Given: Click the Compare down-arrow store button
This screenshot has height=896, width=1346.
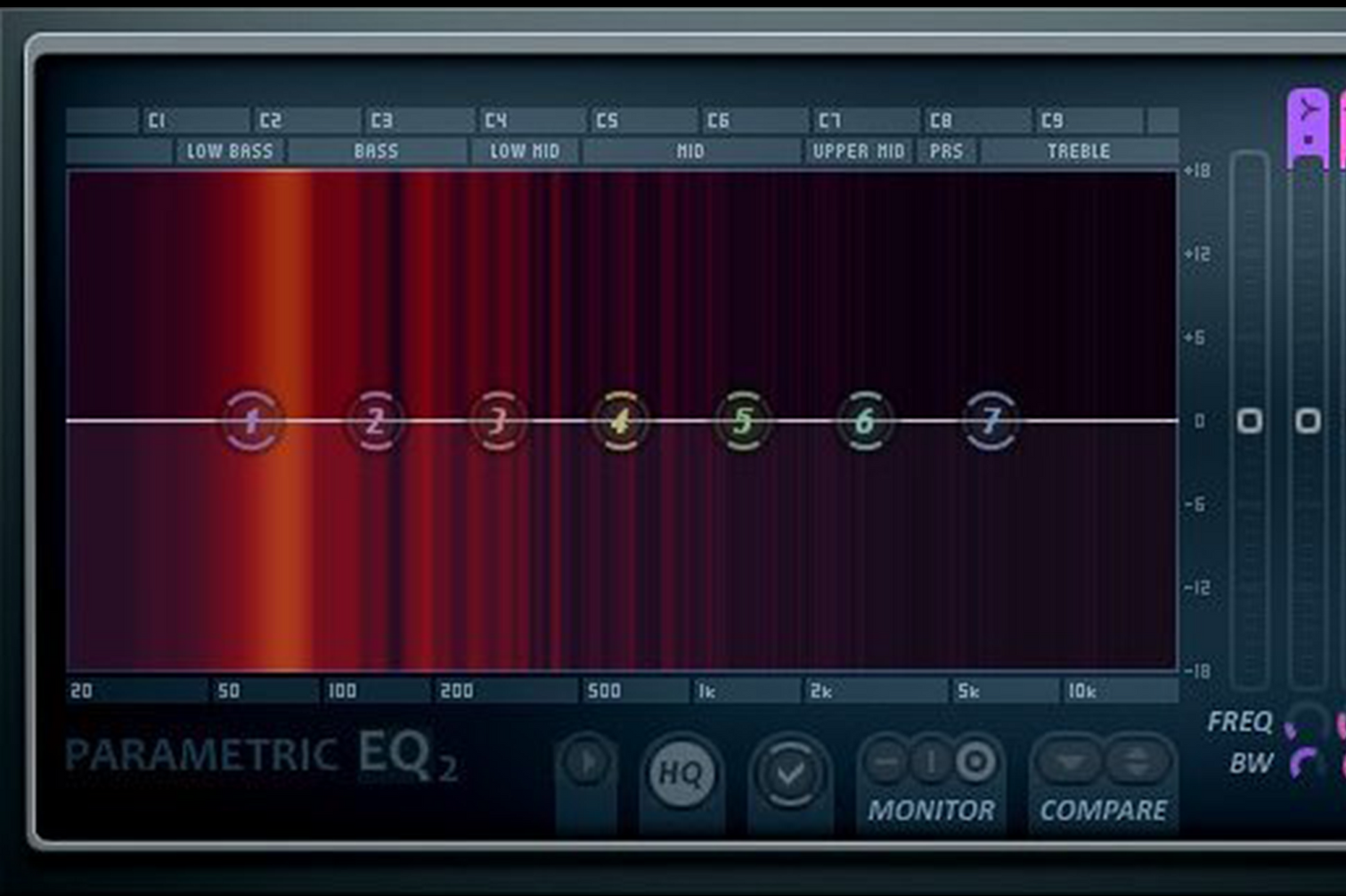Looking at the screenshot, I should coord(1070,762).
